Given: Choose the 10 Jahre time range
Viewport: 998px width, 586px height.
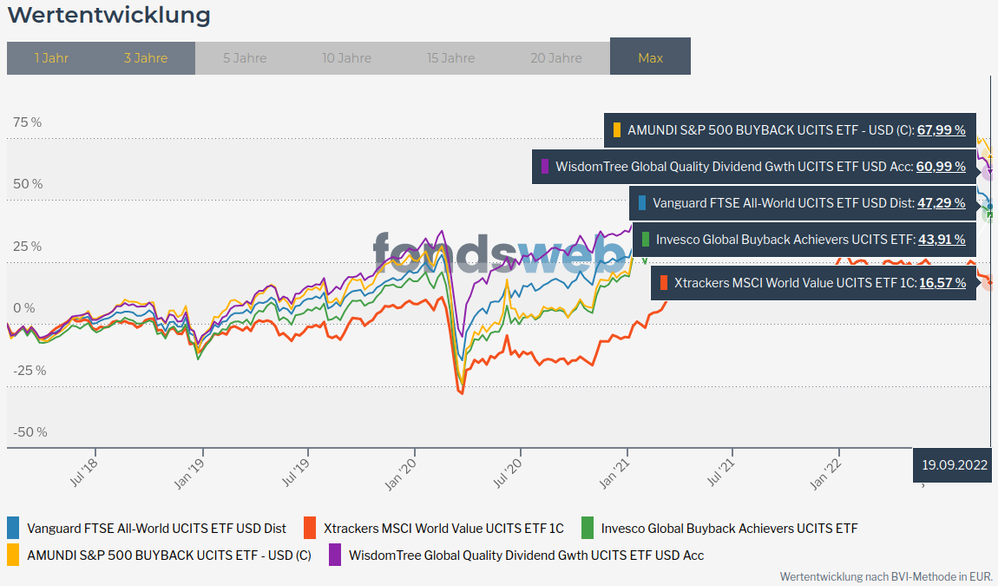Looking at the screenshot, I should [x=347, y=58].
